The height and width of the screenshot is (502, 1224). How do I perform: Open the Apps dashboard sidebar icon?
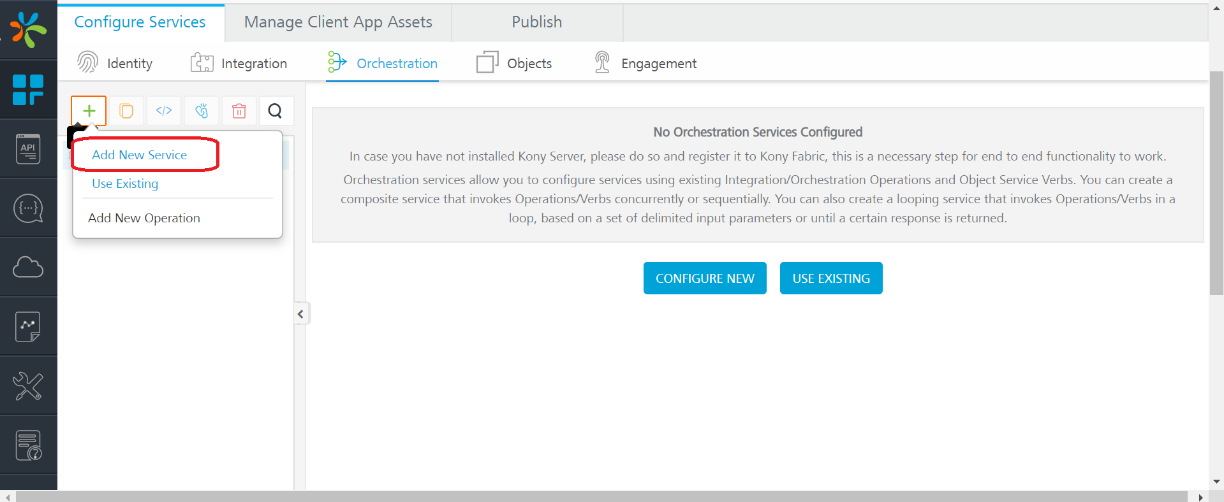pyautogui.click(x=28, y=89)
